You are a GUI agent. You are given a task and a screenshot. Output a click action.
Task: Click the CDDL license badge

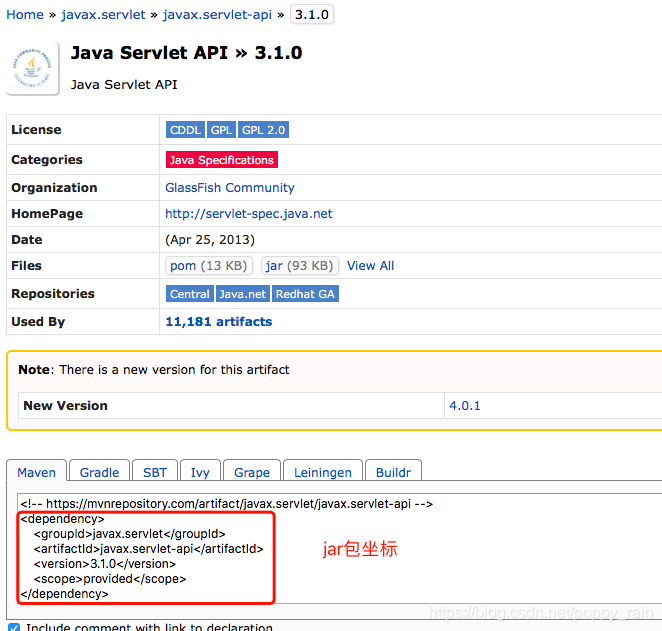pos(185,130)
